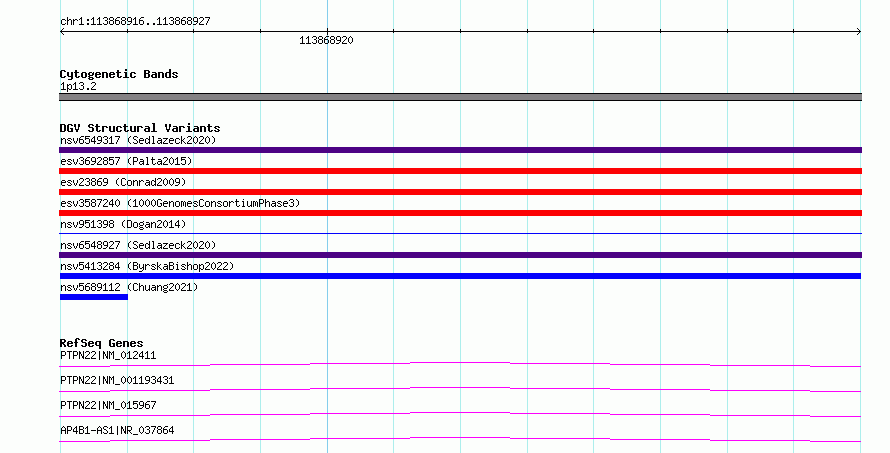
Task: Open nsv951398 (Dogan2014) variant label
Action: (123, 224)
